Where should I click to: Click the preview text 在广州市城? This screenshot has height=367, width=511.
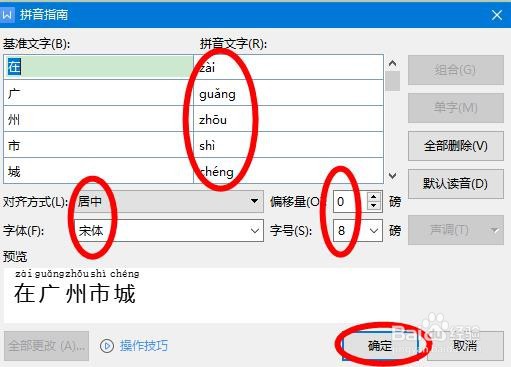75,293
